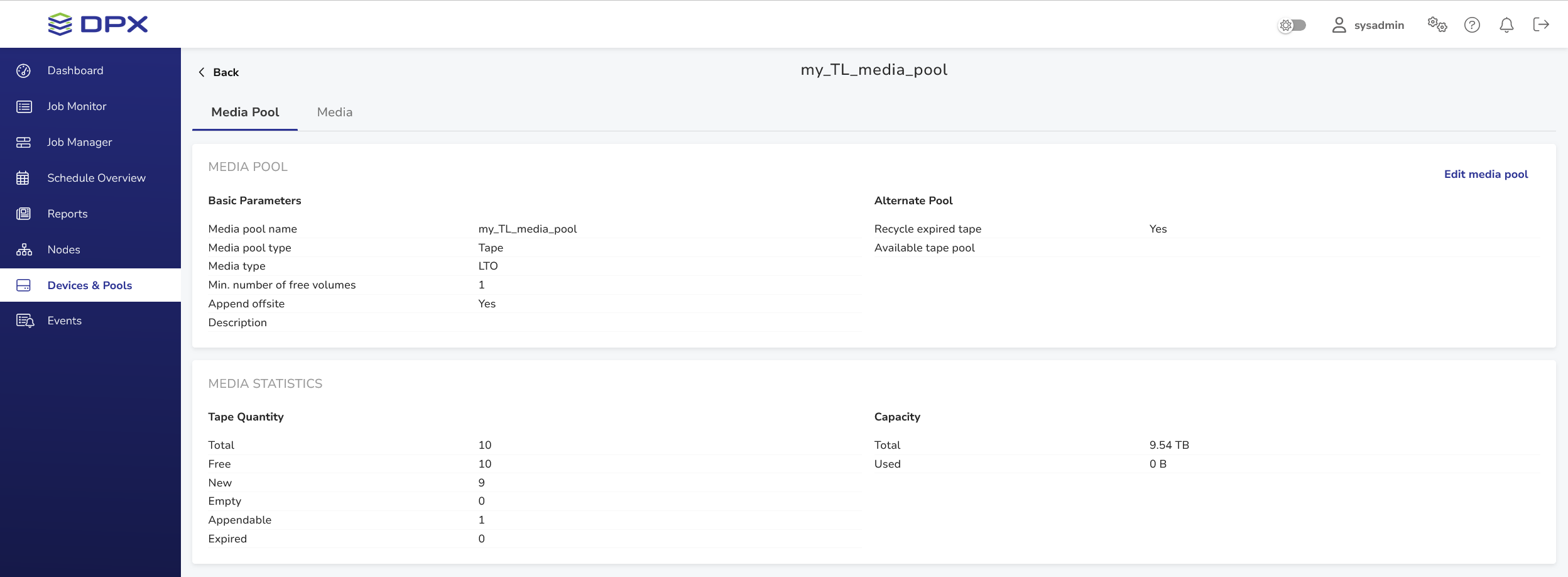This screenshot has height=577, width=1568.
Task: Toggle the dark mode theme switch
Action: 1293,25
